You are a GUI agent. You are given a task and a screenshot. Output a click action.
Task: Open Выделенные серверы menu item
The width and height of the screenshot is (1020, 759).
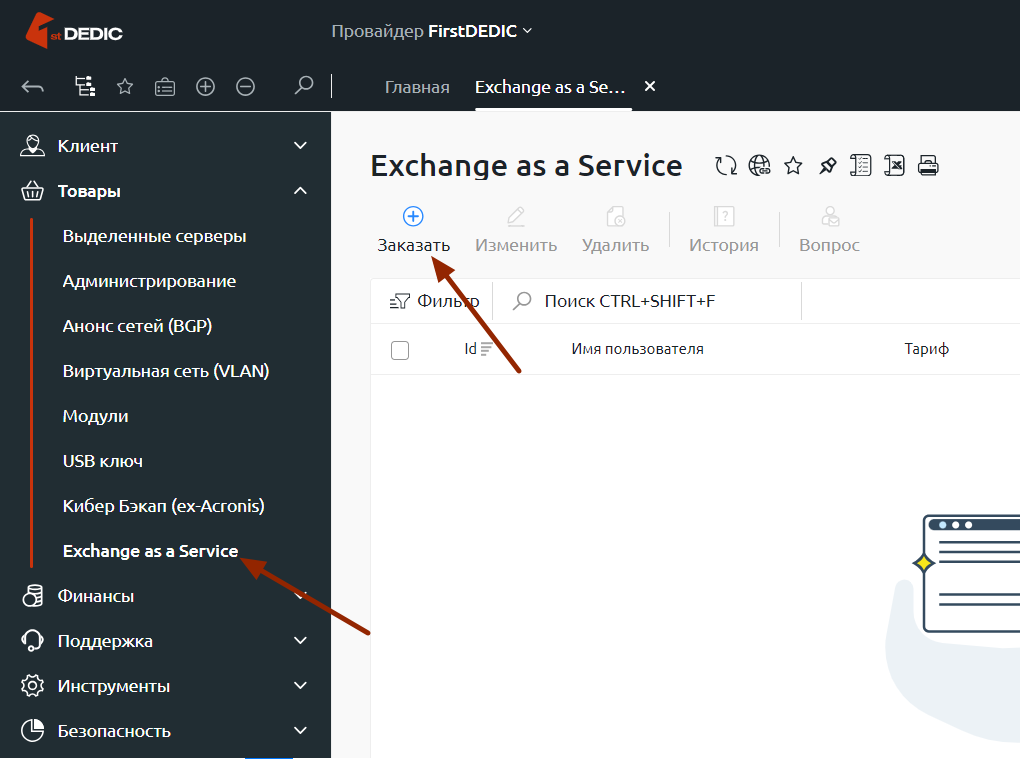154,236
